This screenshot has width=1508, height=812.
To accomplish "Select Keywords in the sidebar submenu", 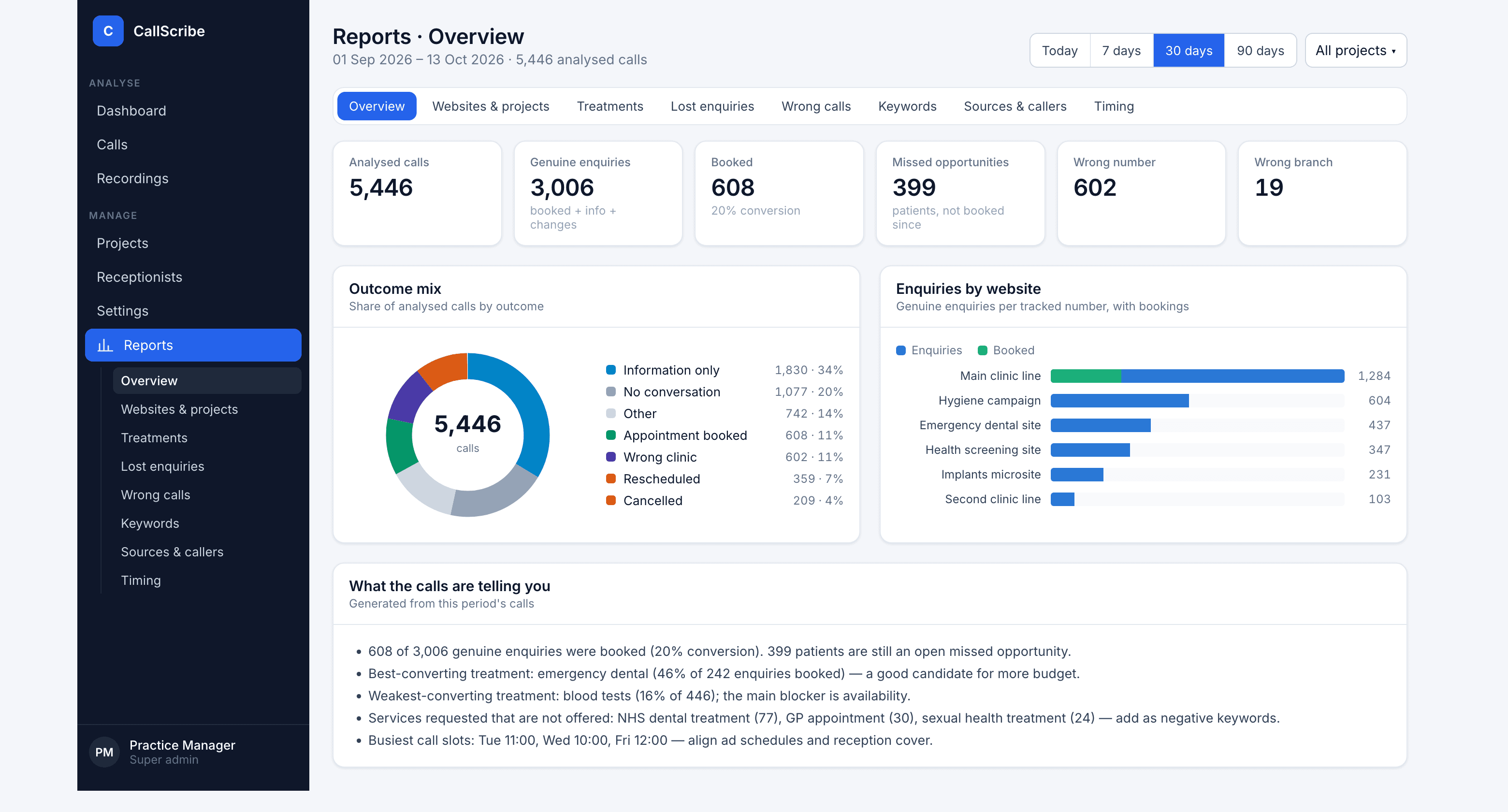I will 207,523.
